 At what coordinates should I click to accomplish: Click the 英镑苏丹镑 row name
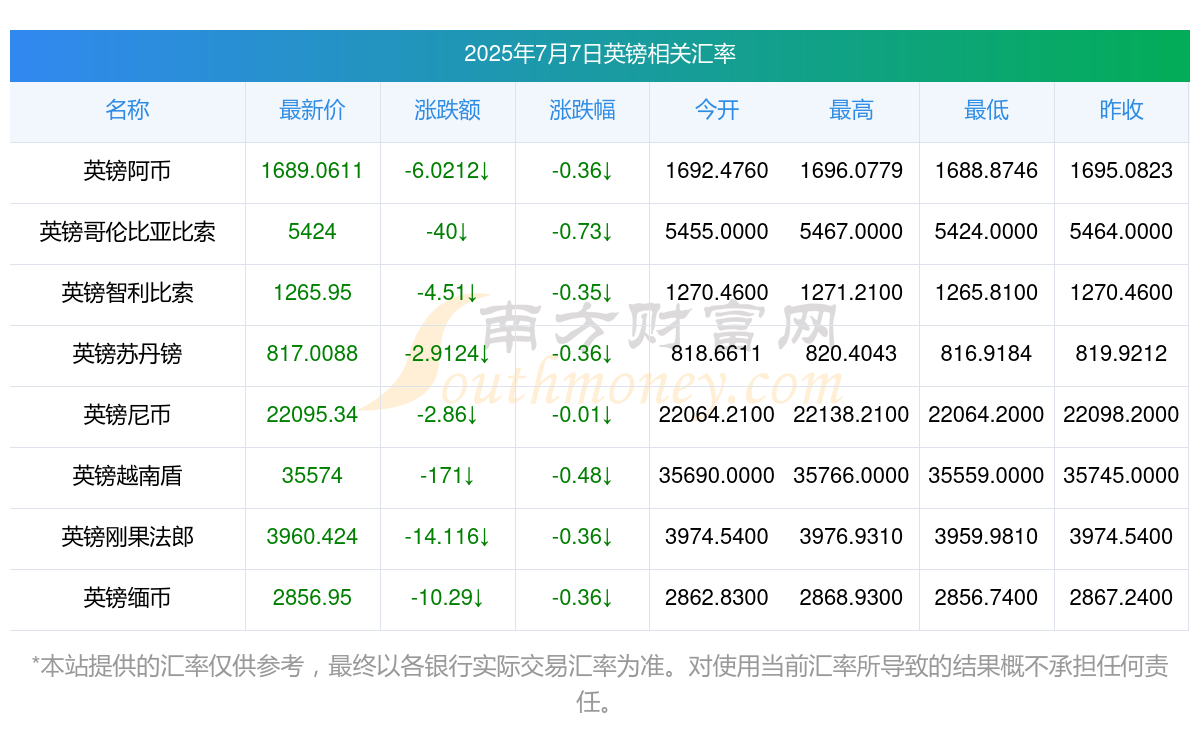tap(127, 354)
